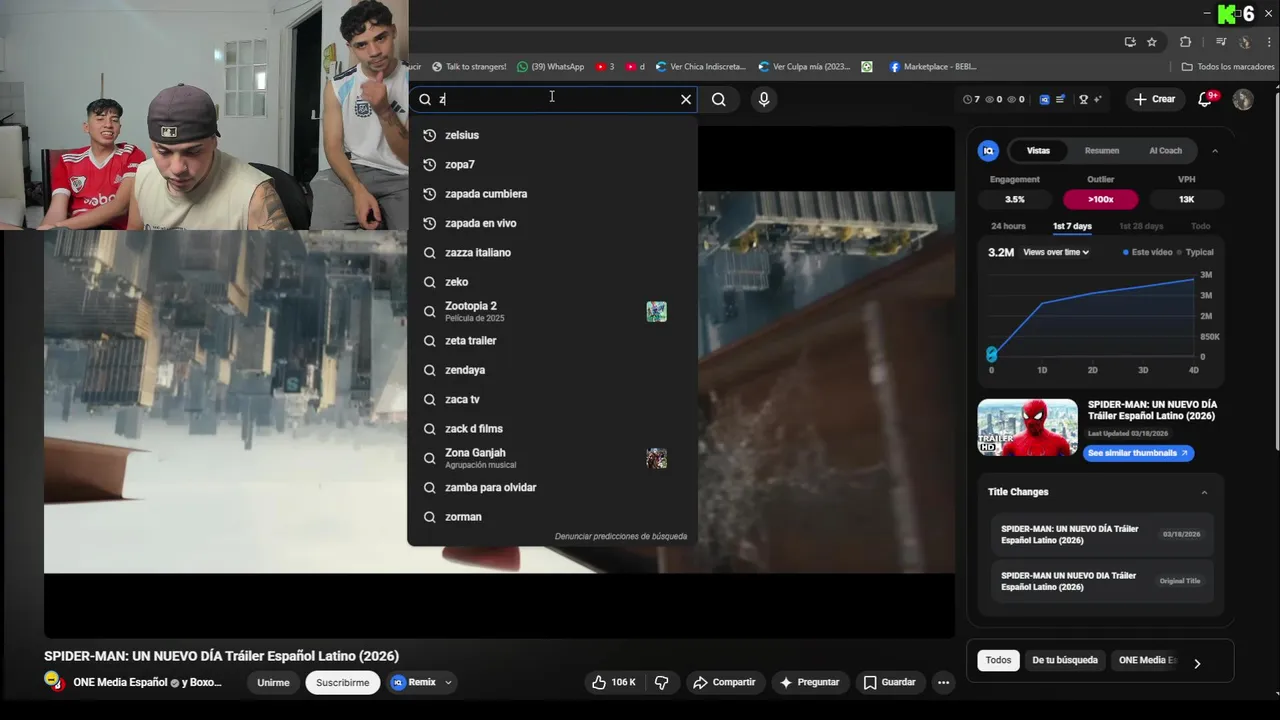Open the Crear button
This screenshot has height=720, width=1280.
(x=1154, y=99)
